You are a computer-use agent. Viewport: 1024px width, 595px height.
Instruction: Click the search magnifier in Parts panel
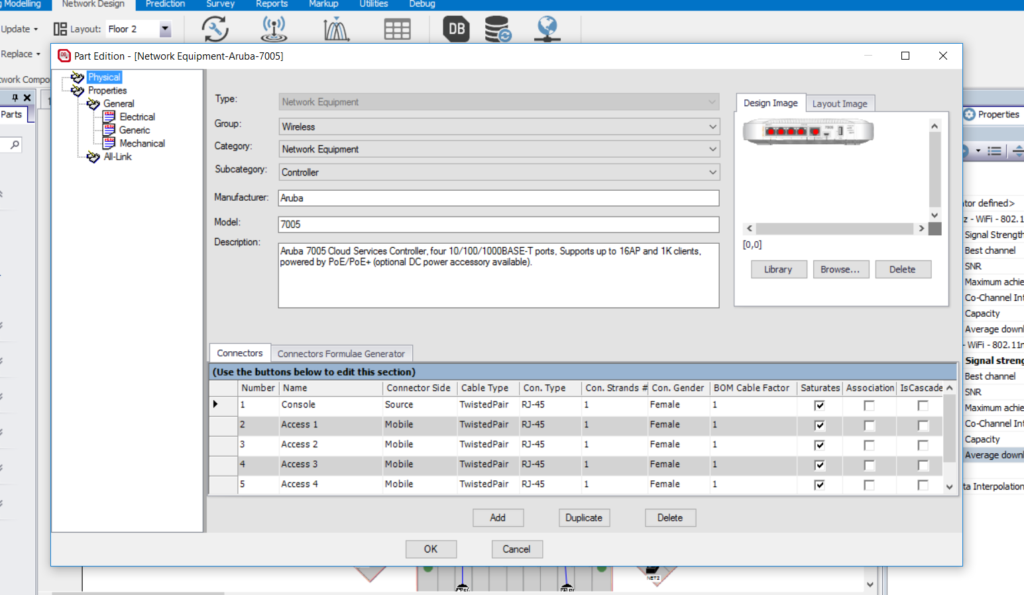pos(14,144)
